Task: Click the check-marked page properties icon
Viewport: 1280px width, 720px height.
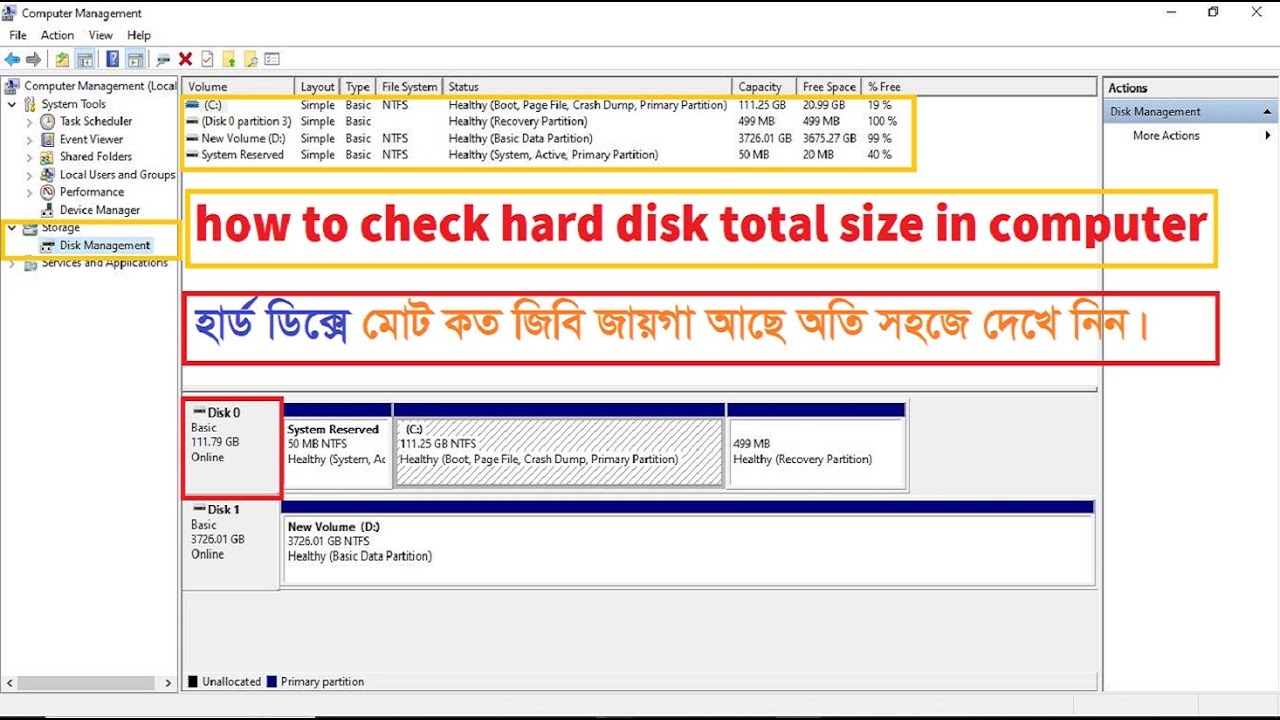Action: (x=207, y=60)
